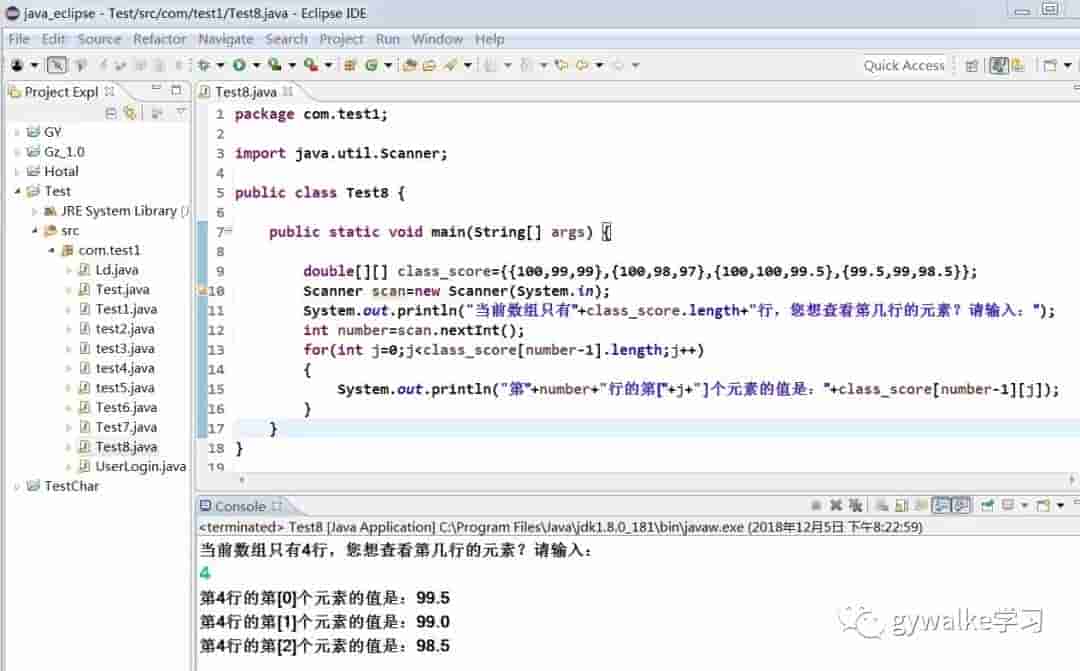Screen dimensions: 1080x671
Task: Click the External Tools run icon
Action: coord(311,65)
